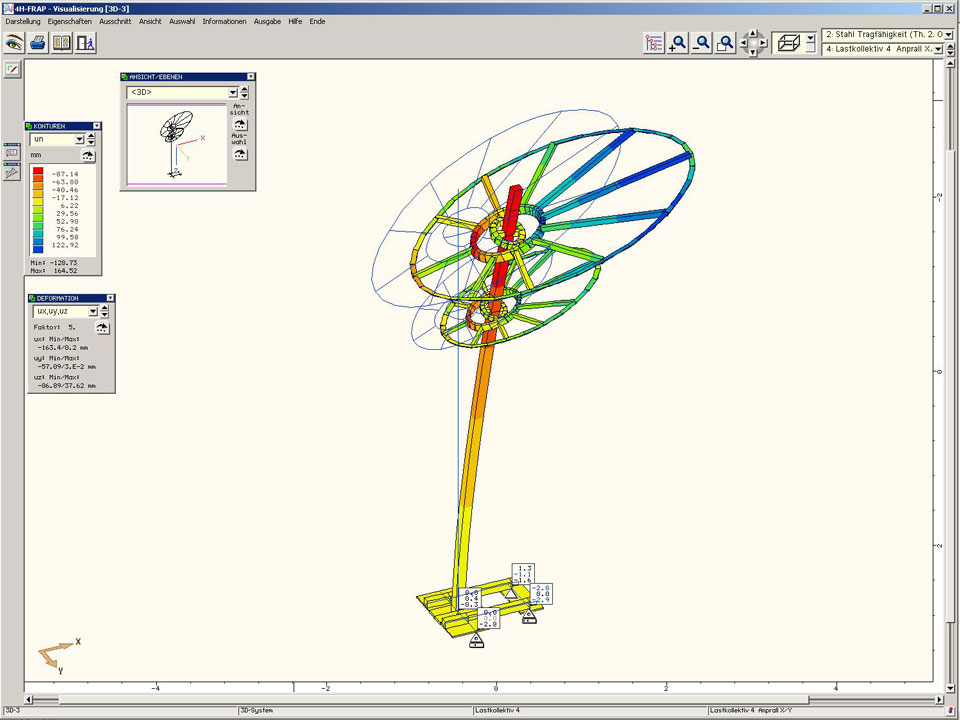Click the red contour legend color swatch
The width and height of the screenshot is (960, 720).
(x=38, y=173)
